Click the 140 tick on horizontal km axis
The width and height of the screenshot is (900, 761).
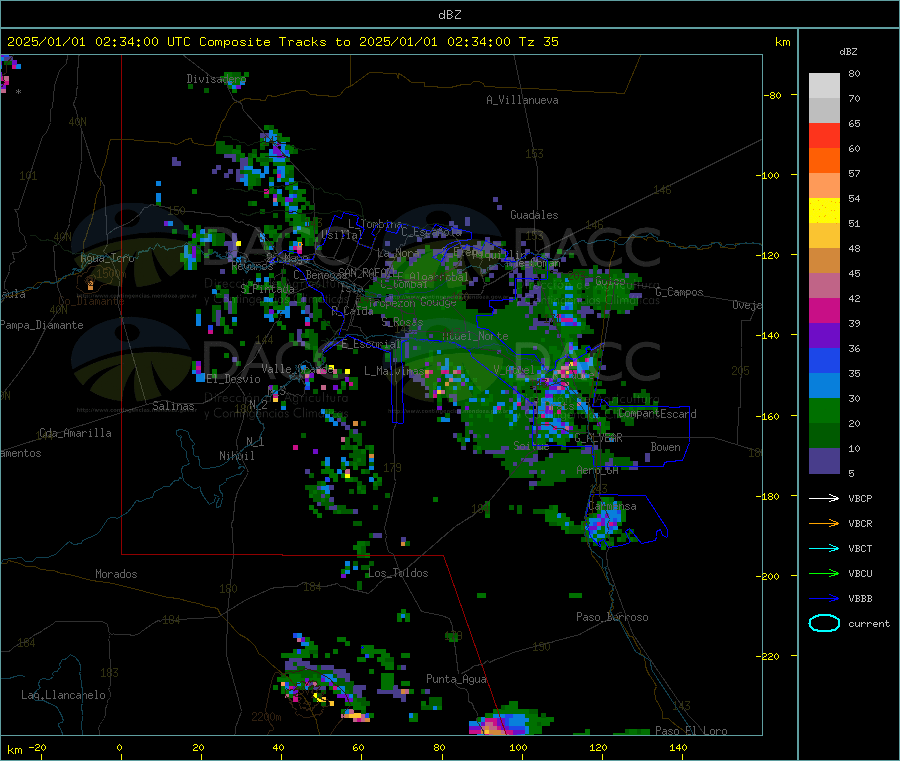point(678,747)
